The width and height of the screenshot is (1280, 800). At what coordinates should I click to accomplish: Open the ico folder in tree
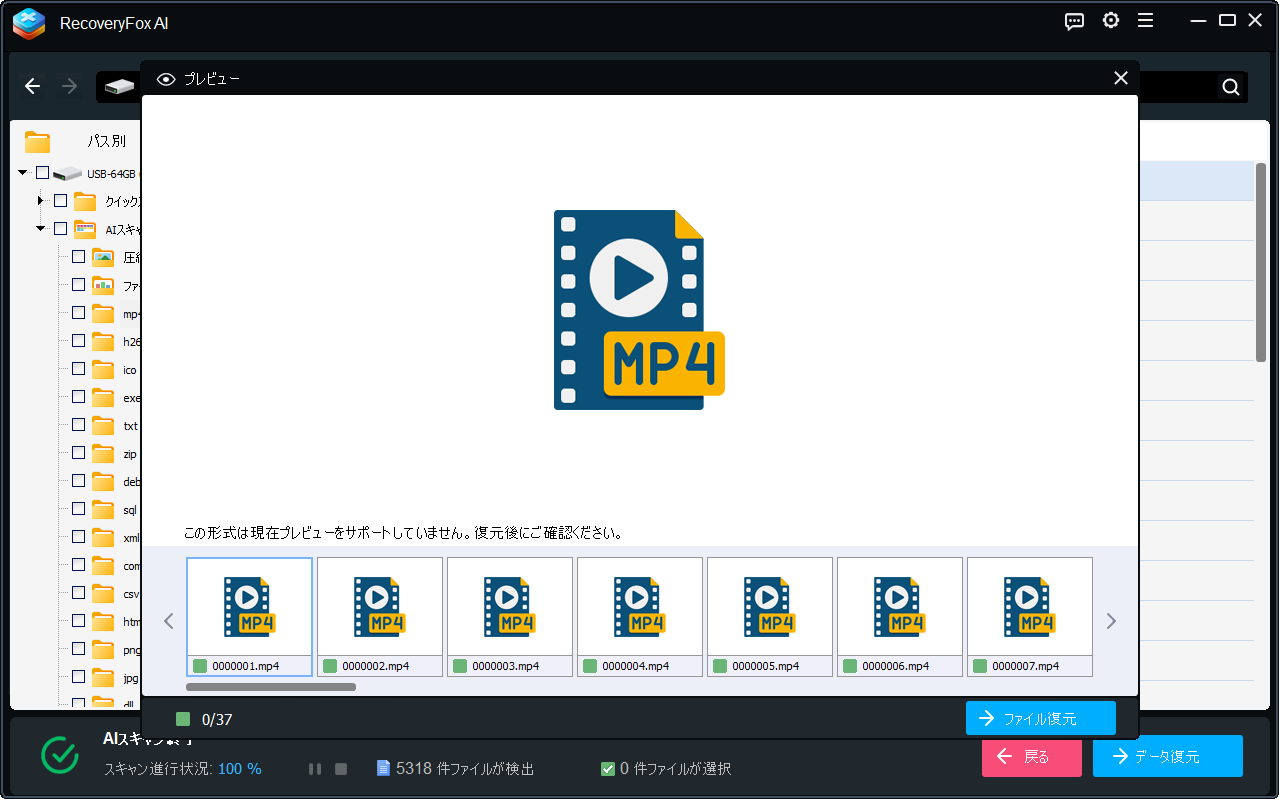click(103, 370)
